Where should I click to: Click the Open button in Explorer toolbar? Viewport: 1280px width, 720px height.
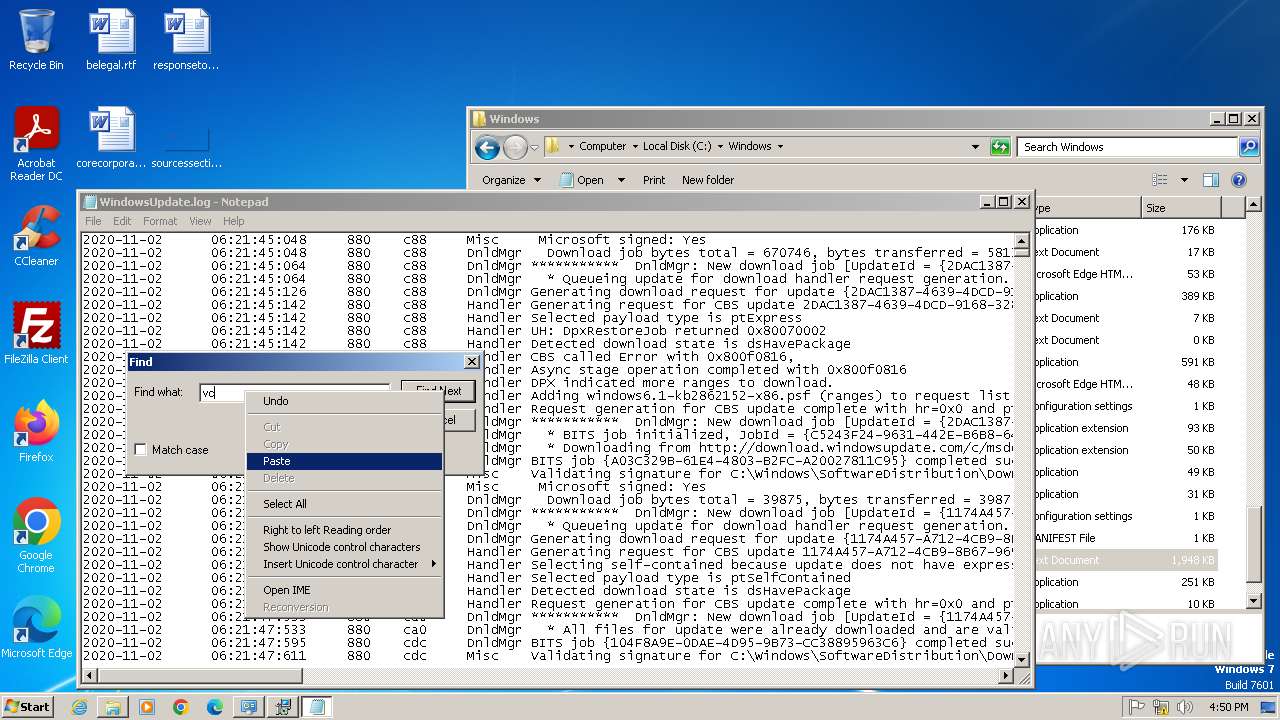(x=582, y=180)
